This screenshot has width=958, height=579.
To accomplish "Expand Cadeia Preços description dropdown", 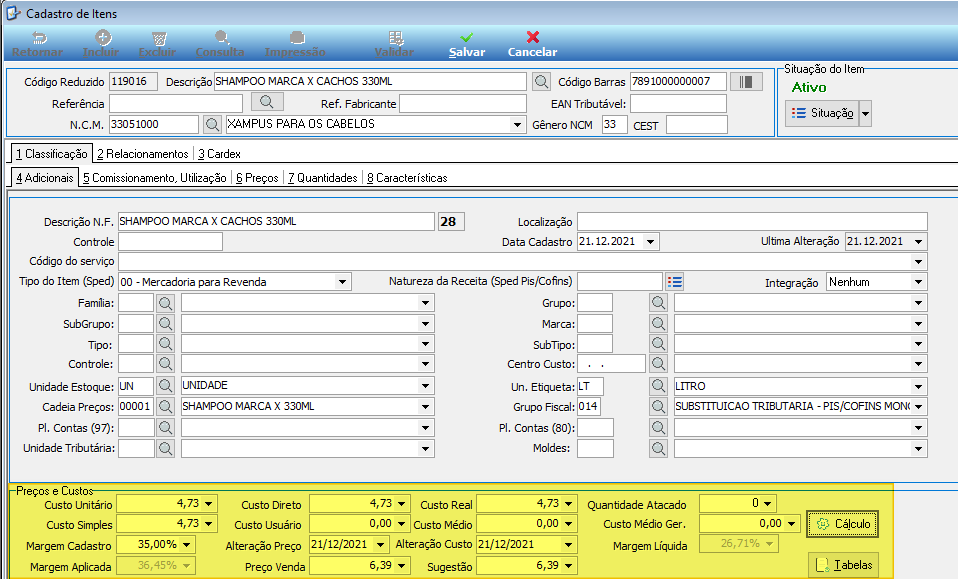I will (425, 406).
